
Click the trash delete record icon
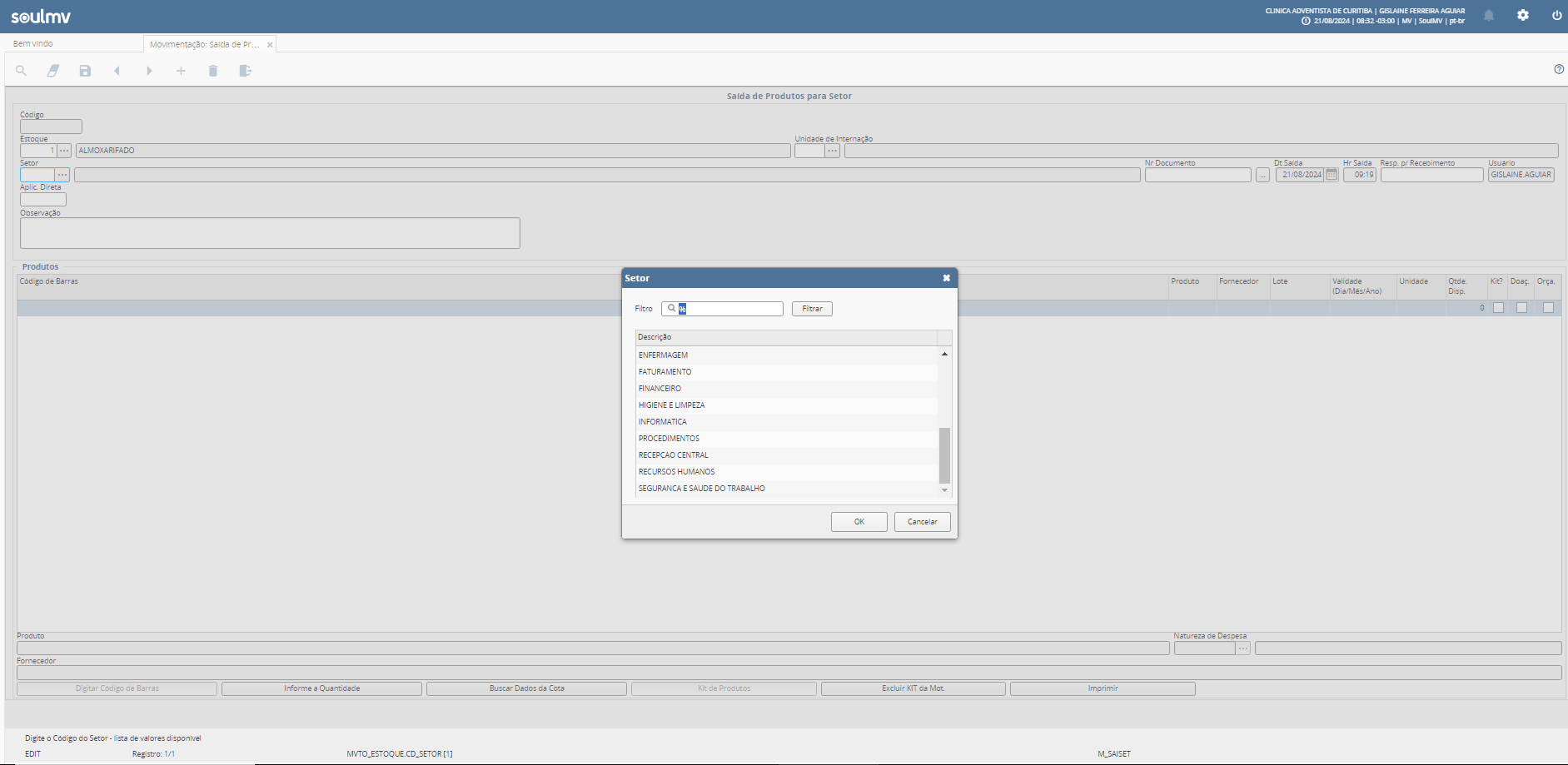coord(213,71)
